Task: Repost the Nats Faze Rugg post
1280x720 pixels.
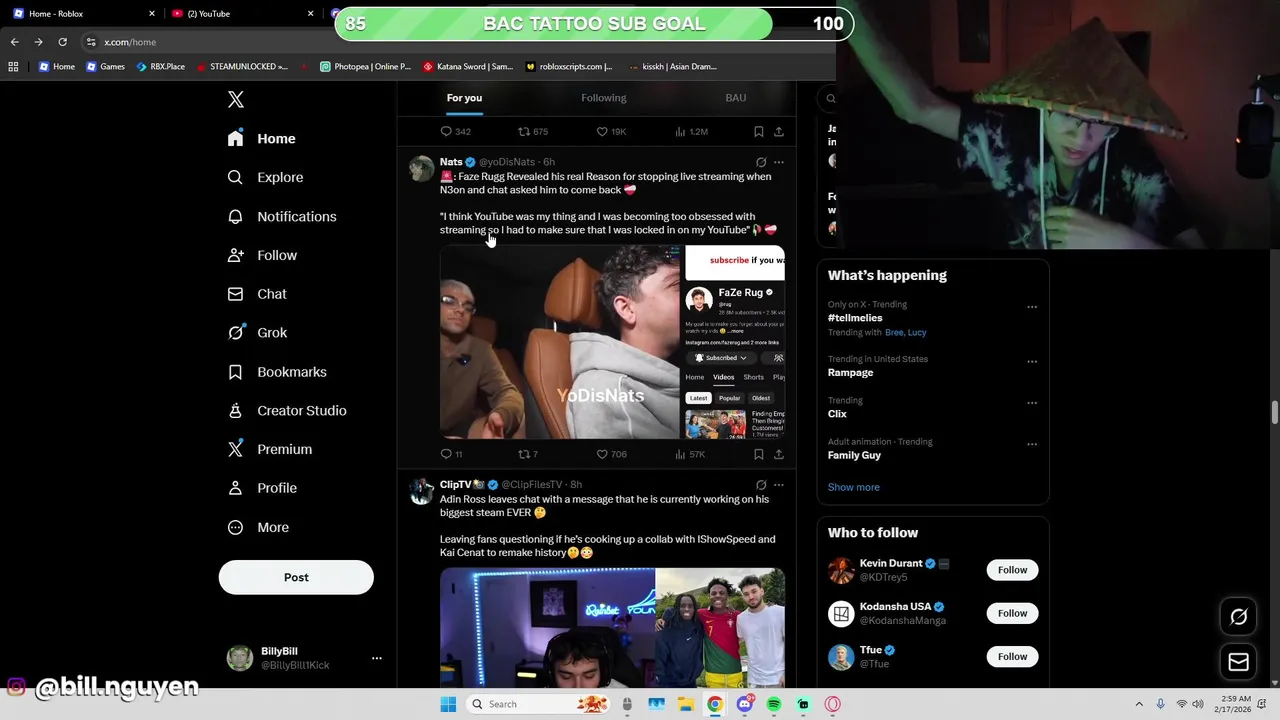Action: coord(523,454)
